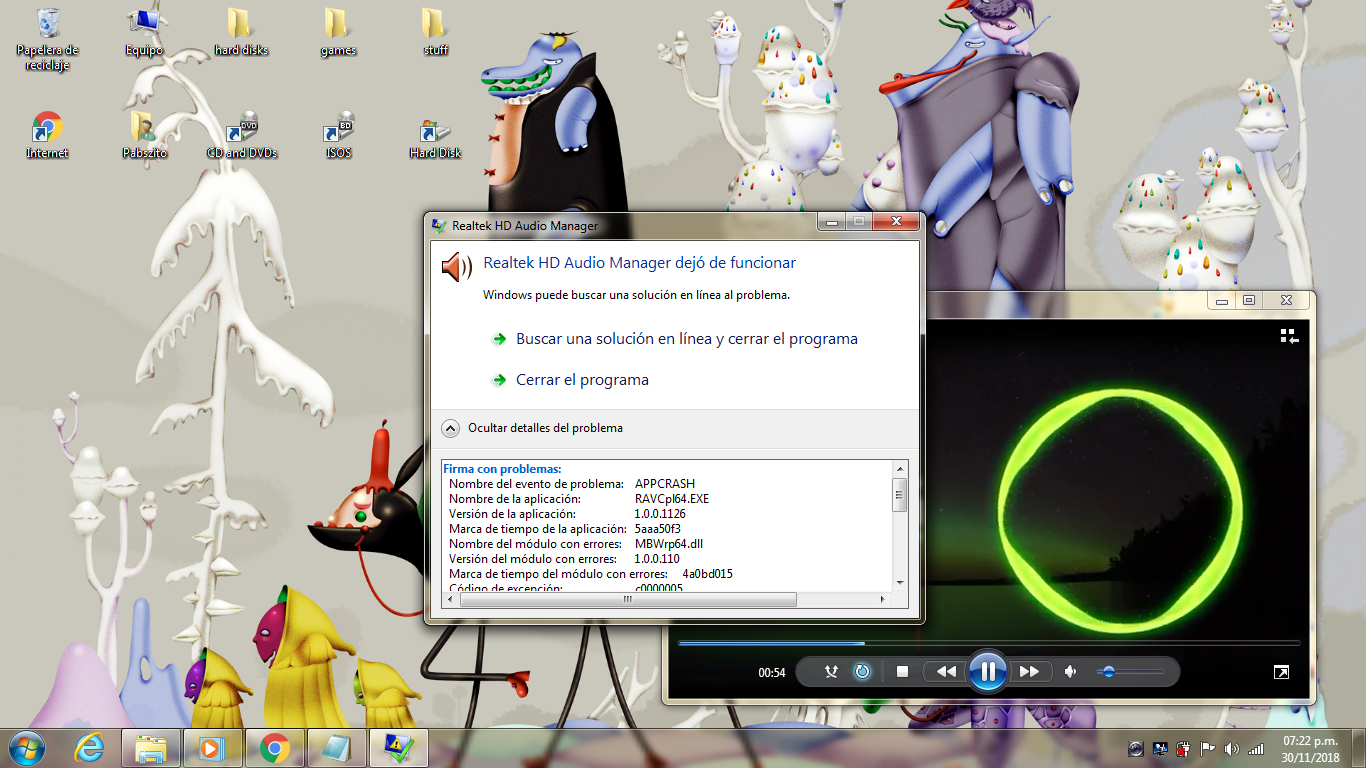The image size is (1366, 768).
Task: Switch Media Player to full screen view
Action: [1281, 672]
